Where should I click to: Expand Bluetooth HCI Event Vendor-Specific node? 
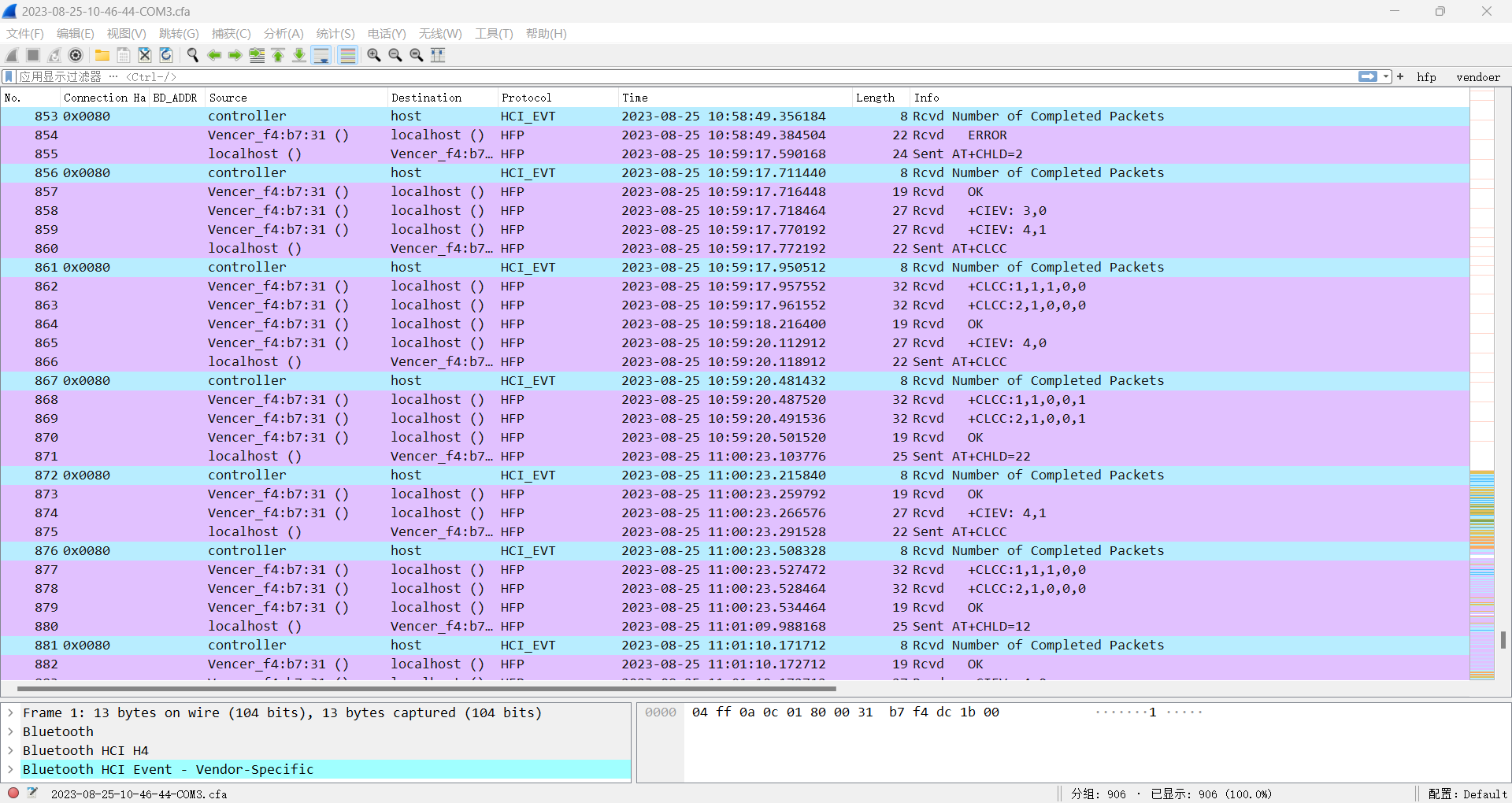[10, 770]
